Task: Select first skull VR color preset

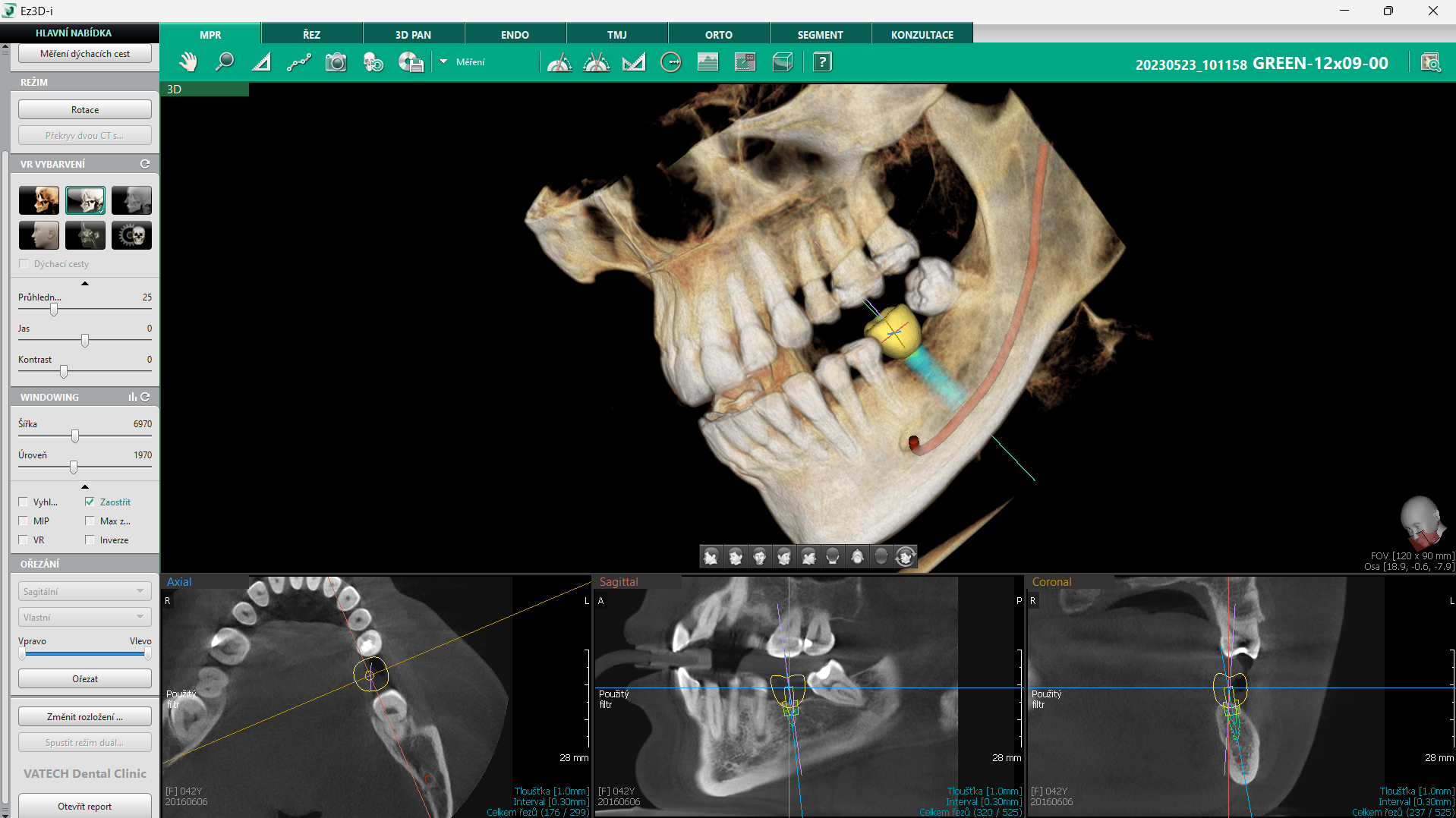Action: click(39, 200)
